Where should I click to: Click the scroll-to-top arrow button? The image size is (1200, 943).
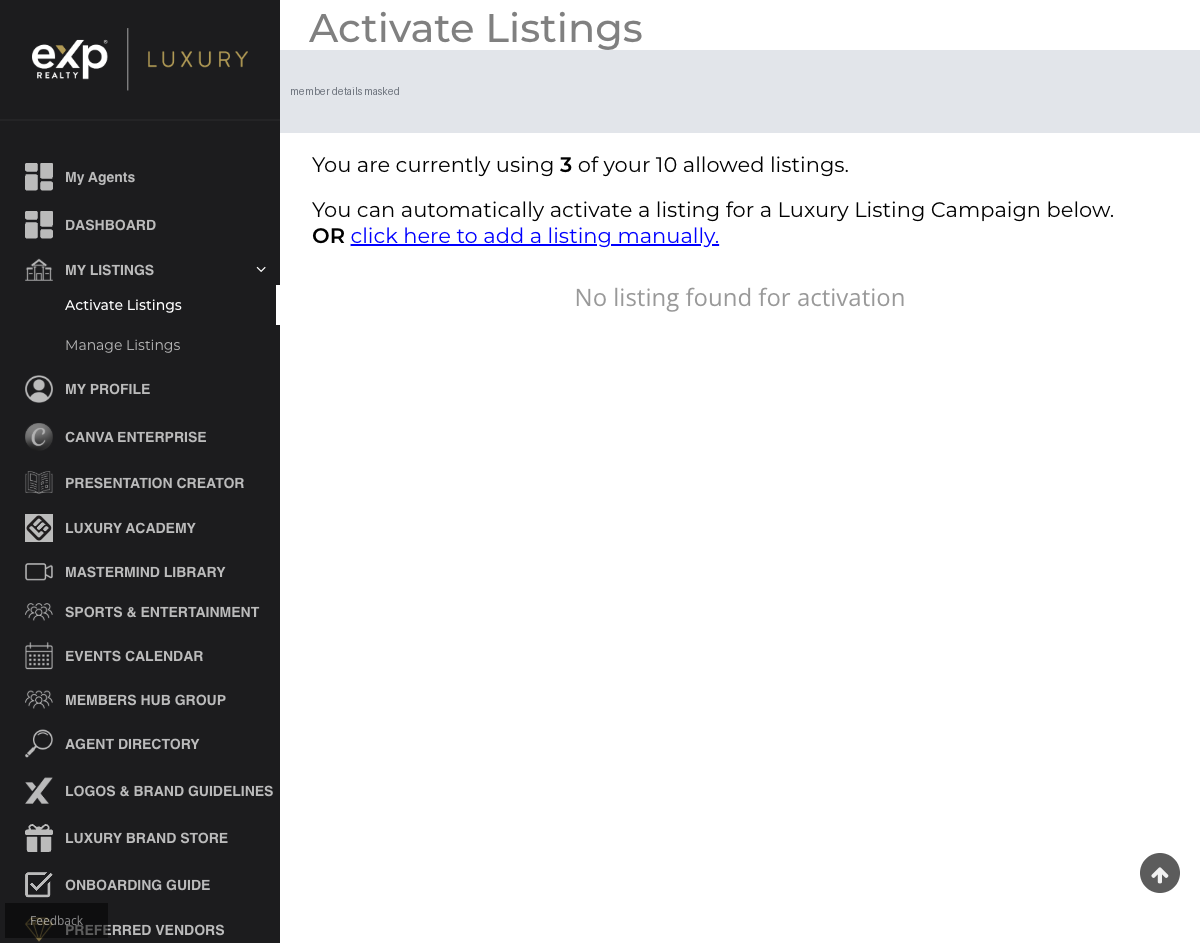(1160, 873)
